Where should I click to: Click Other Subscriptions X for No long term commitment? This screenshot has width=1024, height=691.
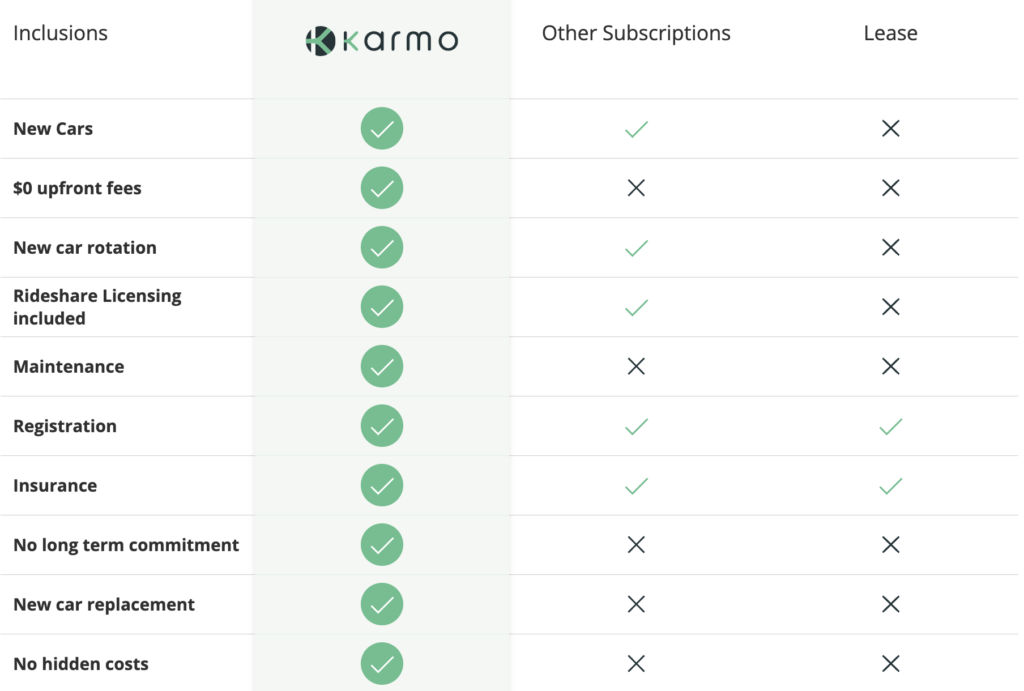pyautogui.click(x=636, y=545)
